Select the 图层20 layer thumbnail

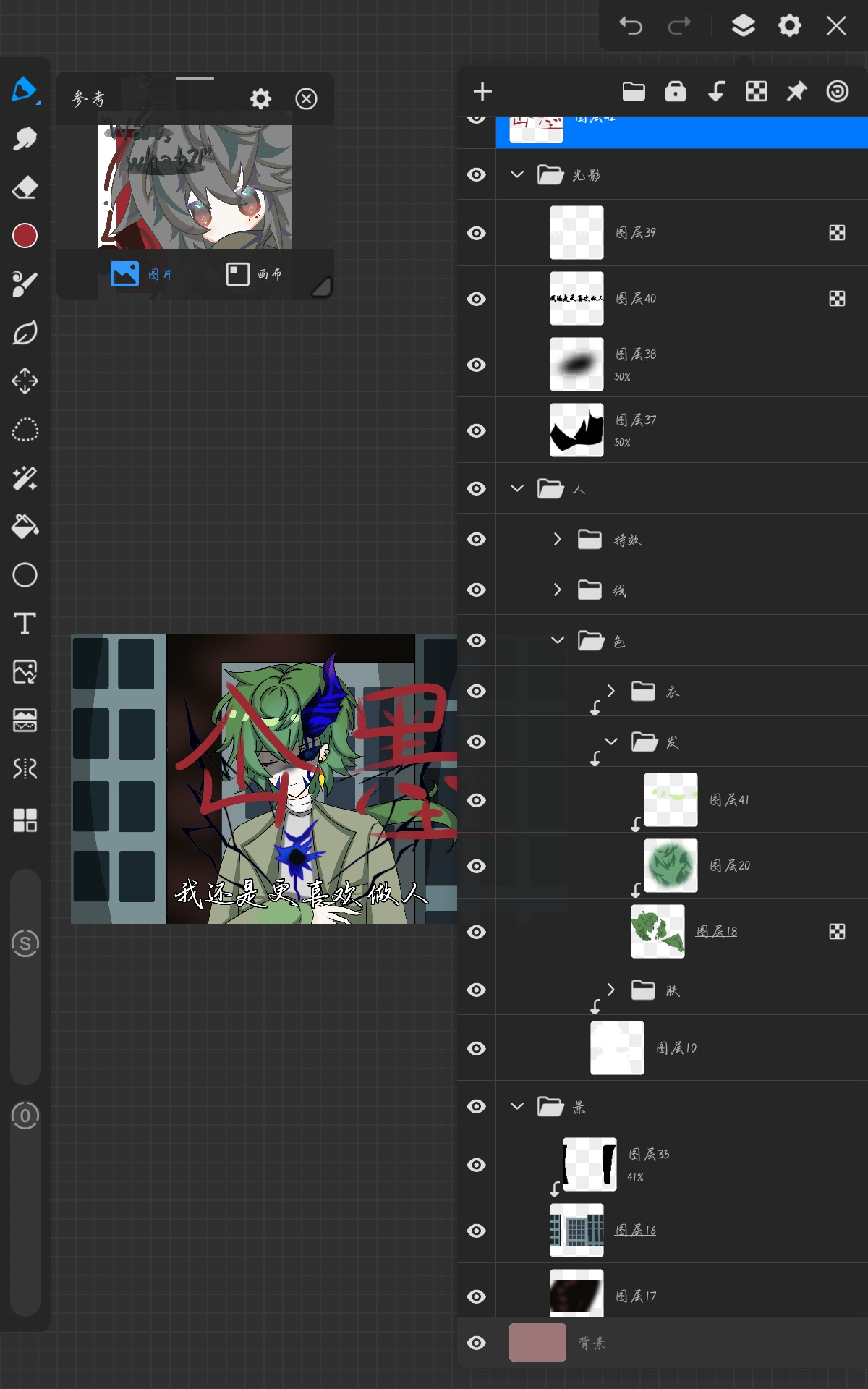671,865
